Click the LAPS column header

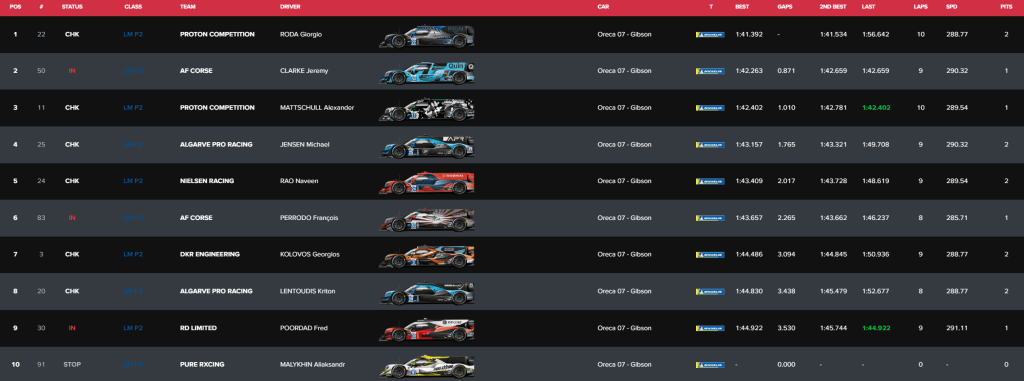920,7
